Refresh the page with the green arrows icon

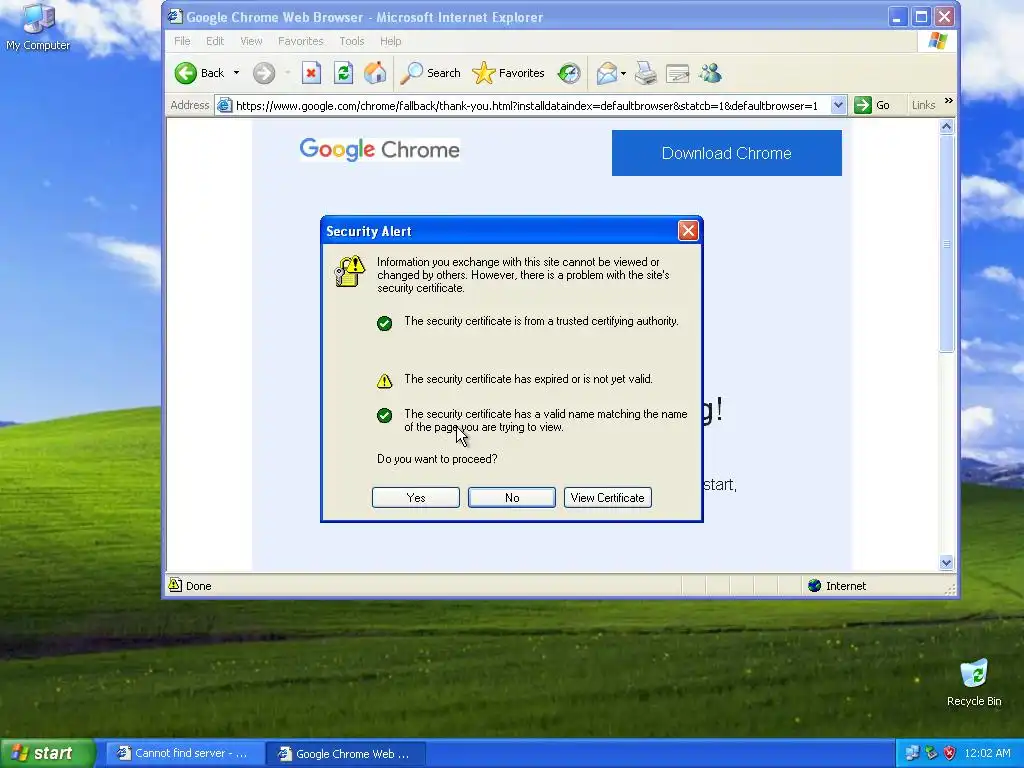click(x=344, y=73)
